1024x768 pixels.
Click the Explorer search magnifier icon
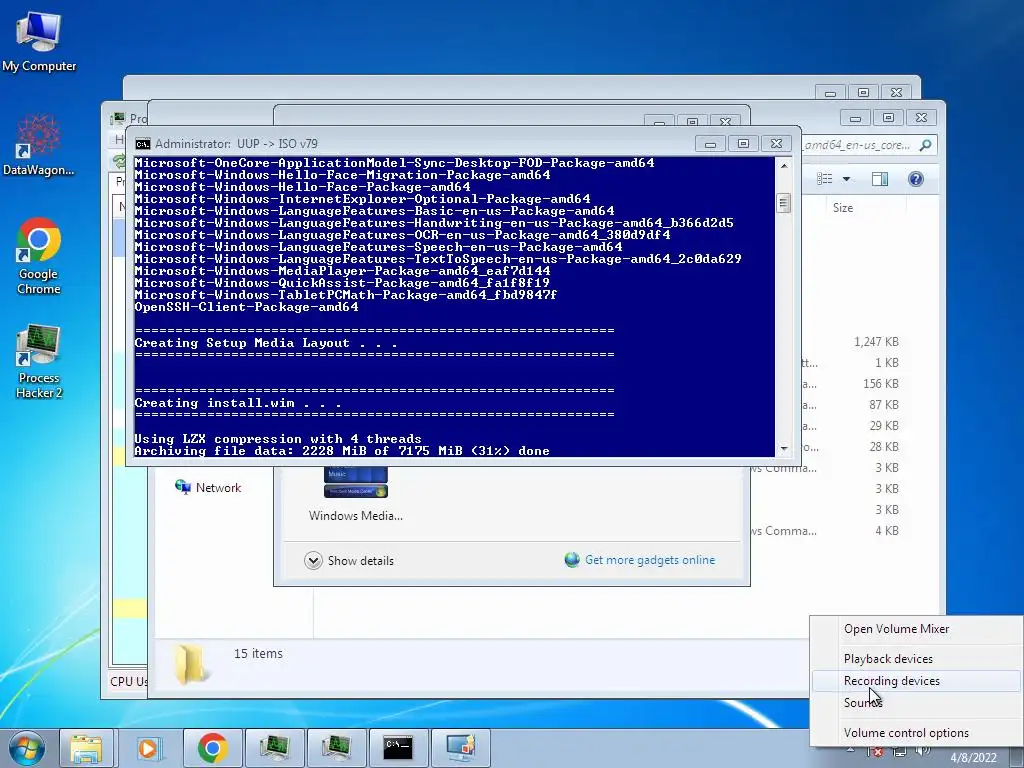click(925, 145)
